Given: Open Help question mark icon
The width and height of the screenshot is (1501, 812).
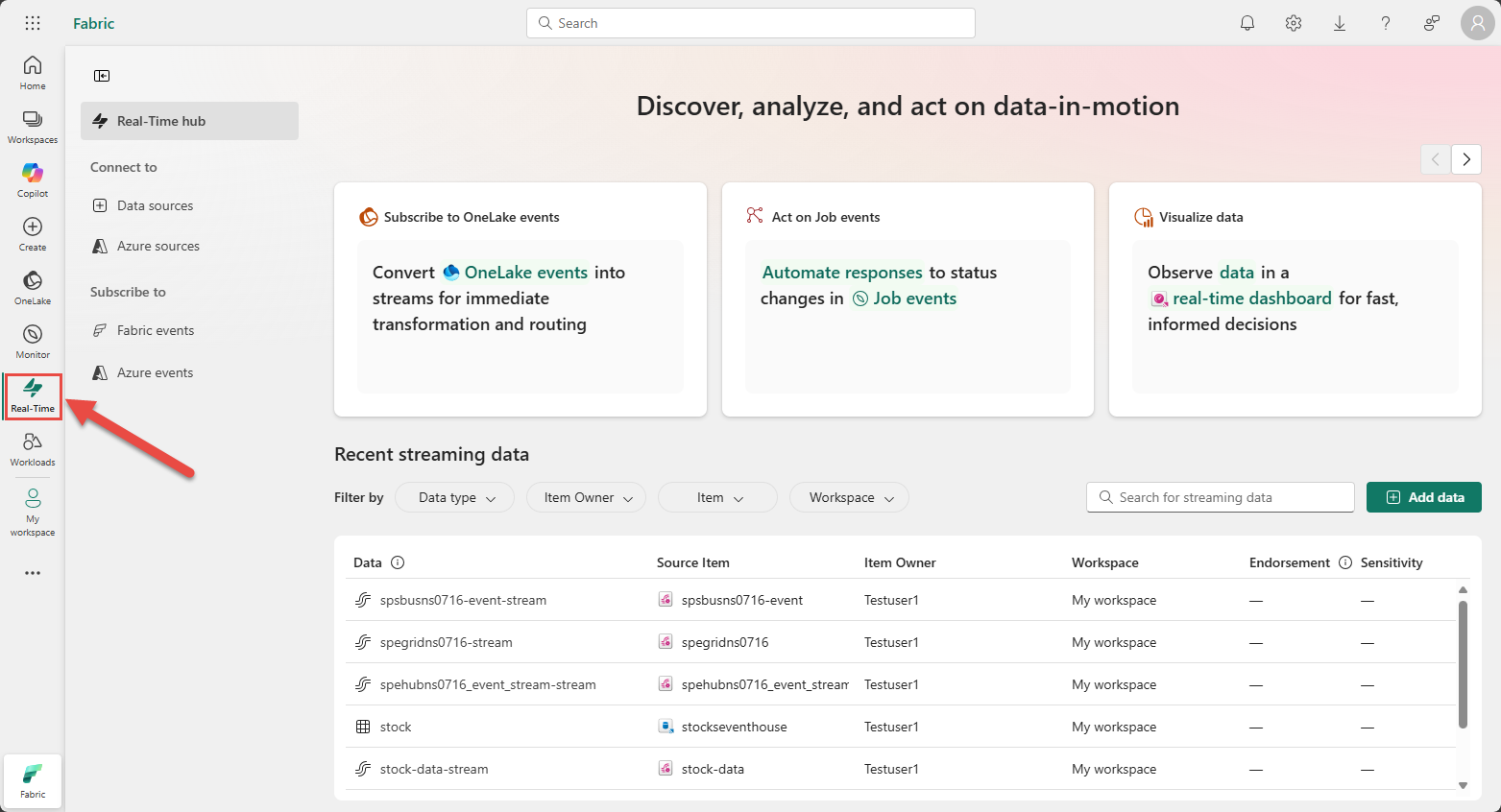Looking at the screenshot, I should click(1386, 23).
